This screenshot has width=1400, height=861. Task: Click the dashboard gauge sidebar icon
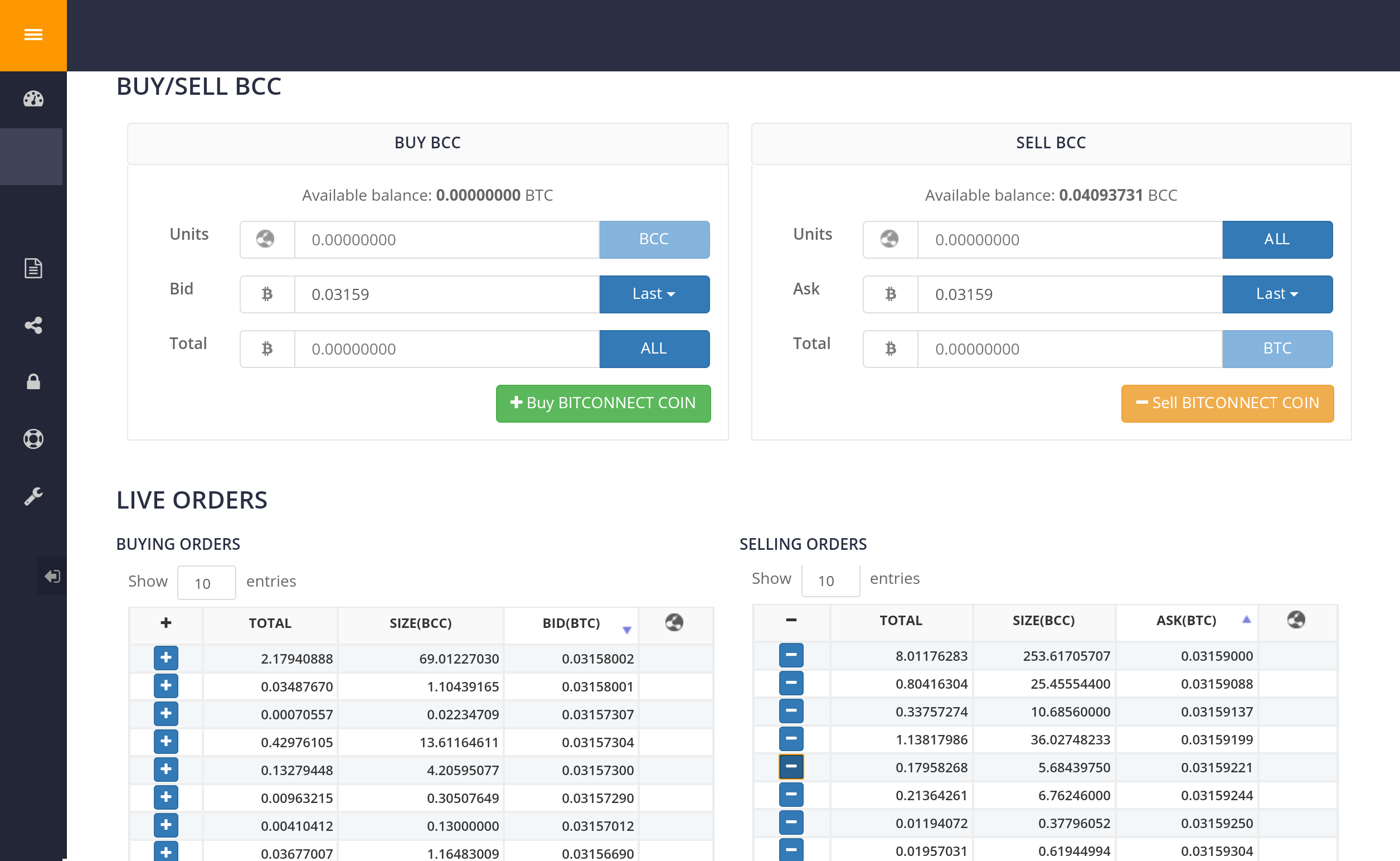pyautogui.click(x=33, y=99)
